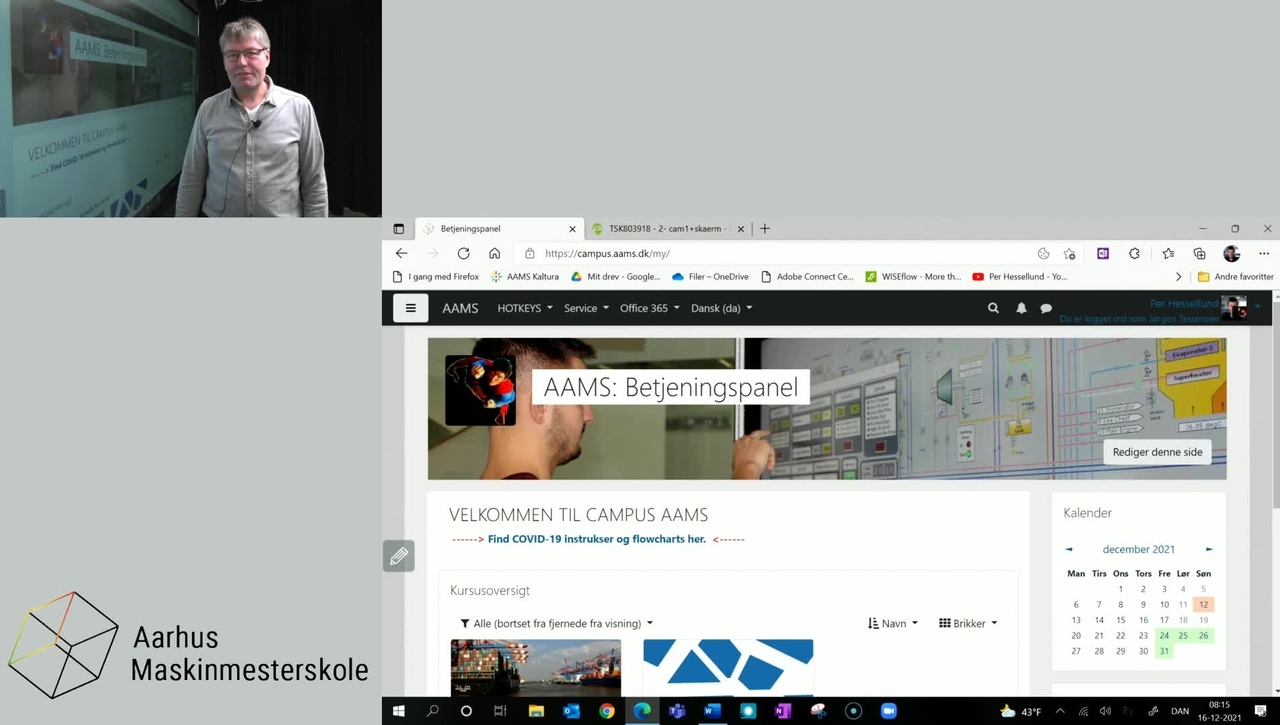Open Microsoft Teams from taskbar
The image size is (1280, 725).
click(x=677, y=711)
